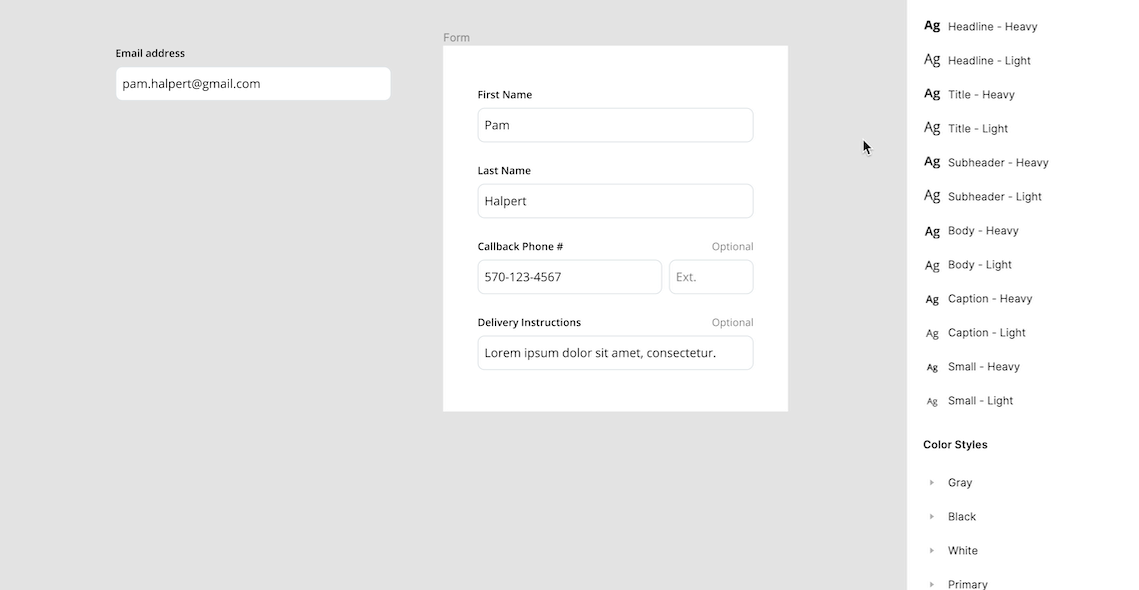1139x590 pixels.
Task: Click the Delivery Instructions Lorem ipsum field
Action: 615,353
